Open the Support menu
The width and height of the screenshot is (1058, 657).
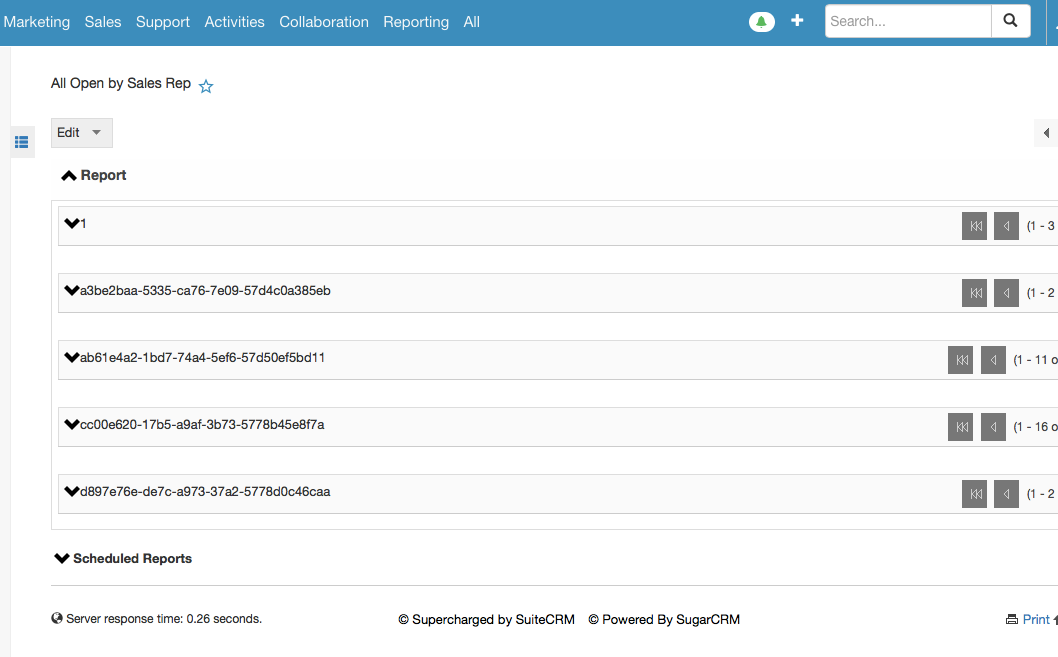tap(163, 22)
